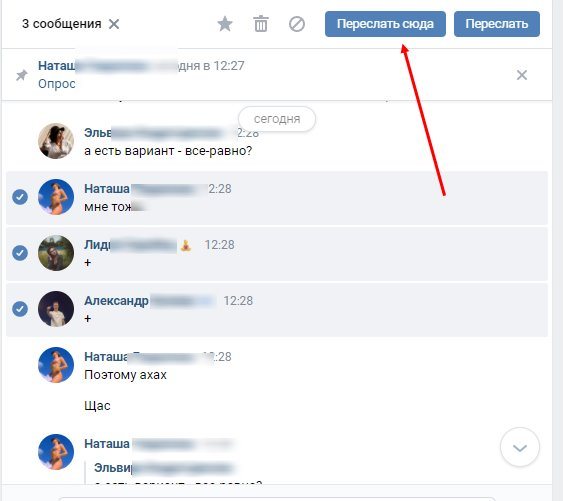Open Лидия's profile avatar
Screen dimensions: 563x501
56,253
